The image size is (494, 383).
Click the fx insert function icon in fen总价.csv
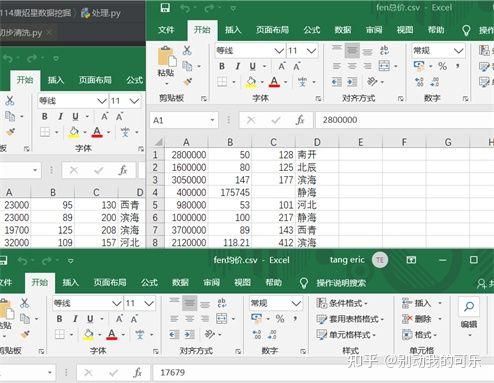point(300,120)
